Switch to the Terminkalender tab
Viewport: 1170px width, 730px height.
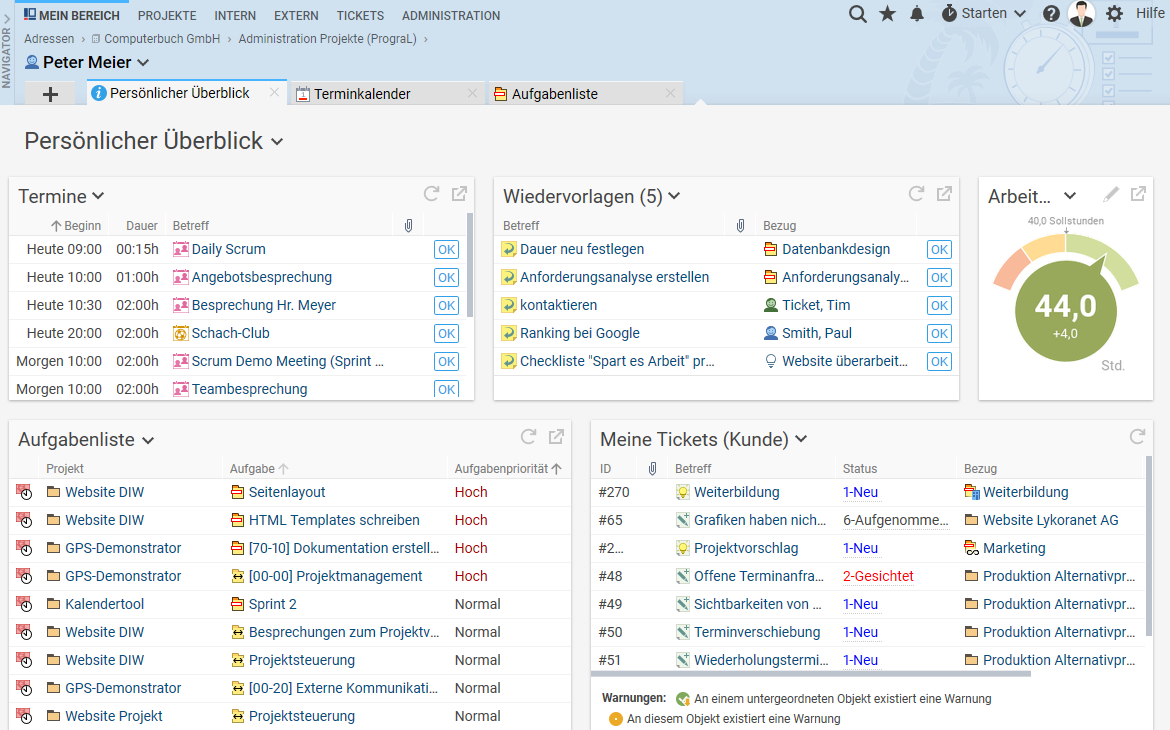click(362, 94)
